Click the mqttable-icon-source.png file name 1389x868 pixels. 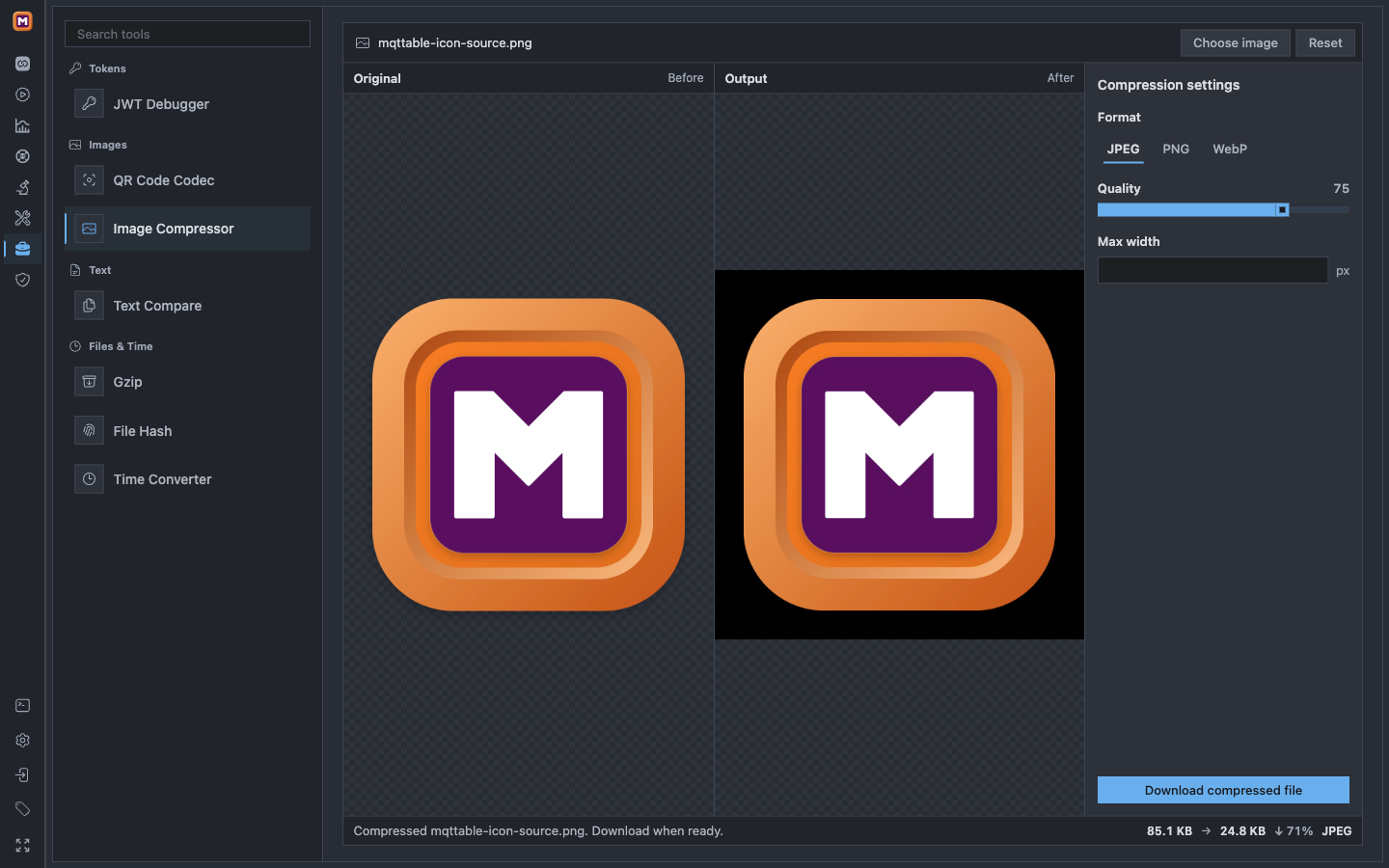(455, 43)
